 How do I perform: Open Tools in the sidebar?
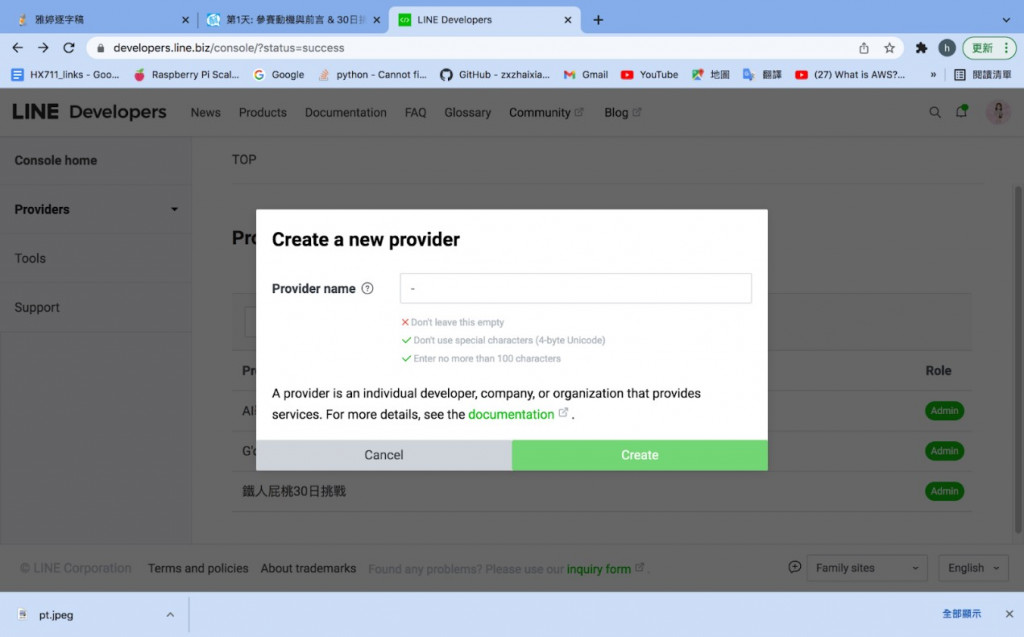30,258
